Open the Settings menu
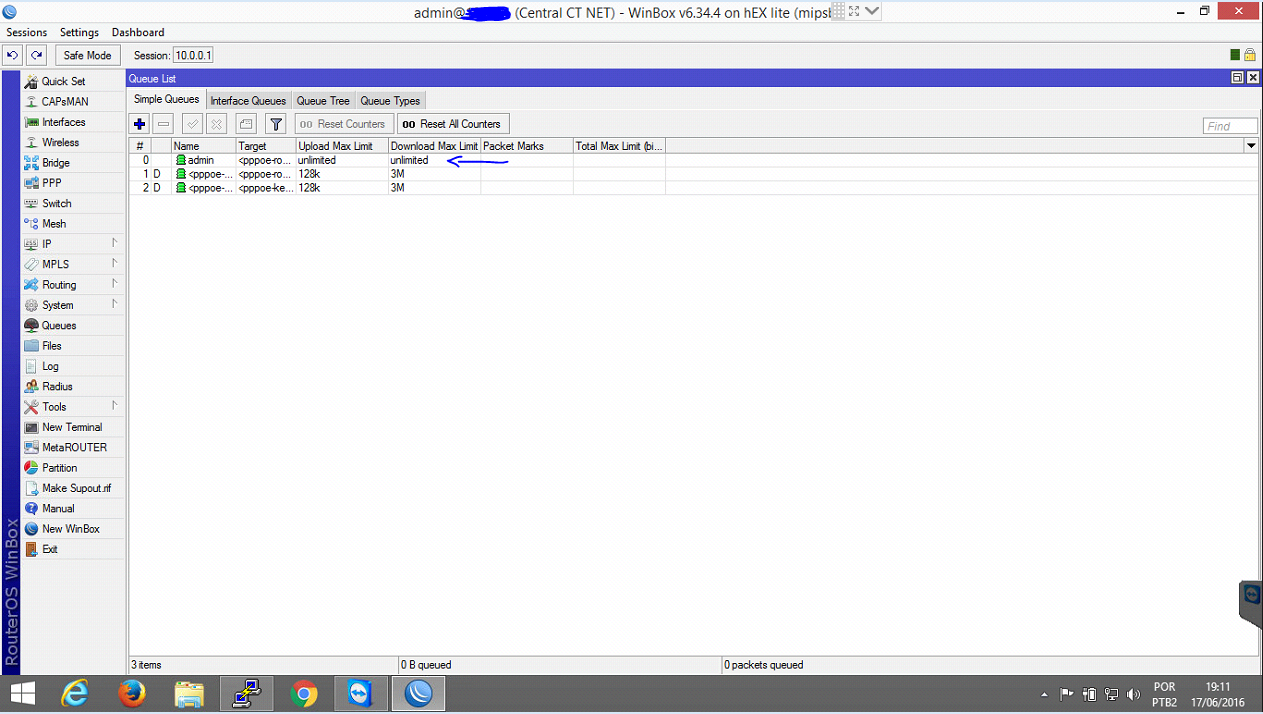 (x=79, y=32)
